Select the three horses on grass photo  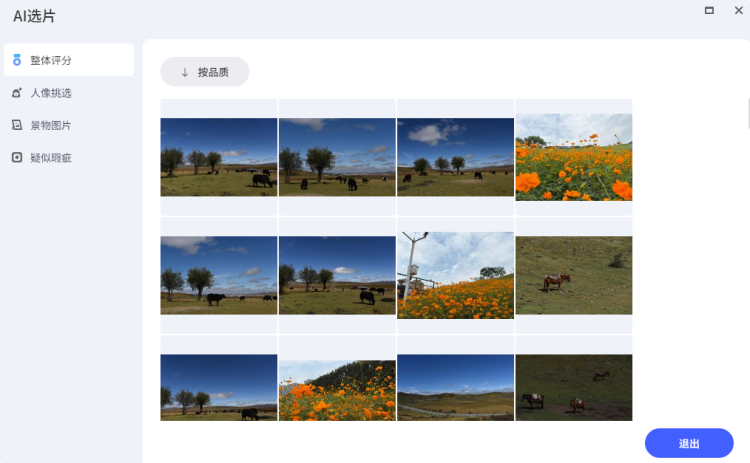pyautogui.click(x=574, y=387)
